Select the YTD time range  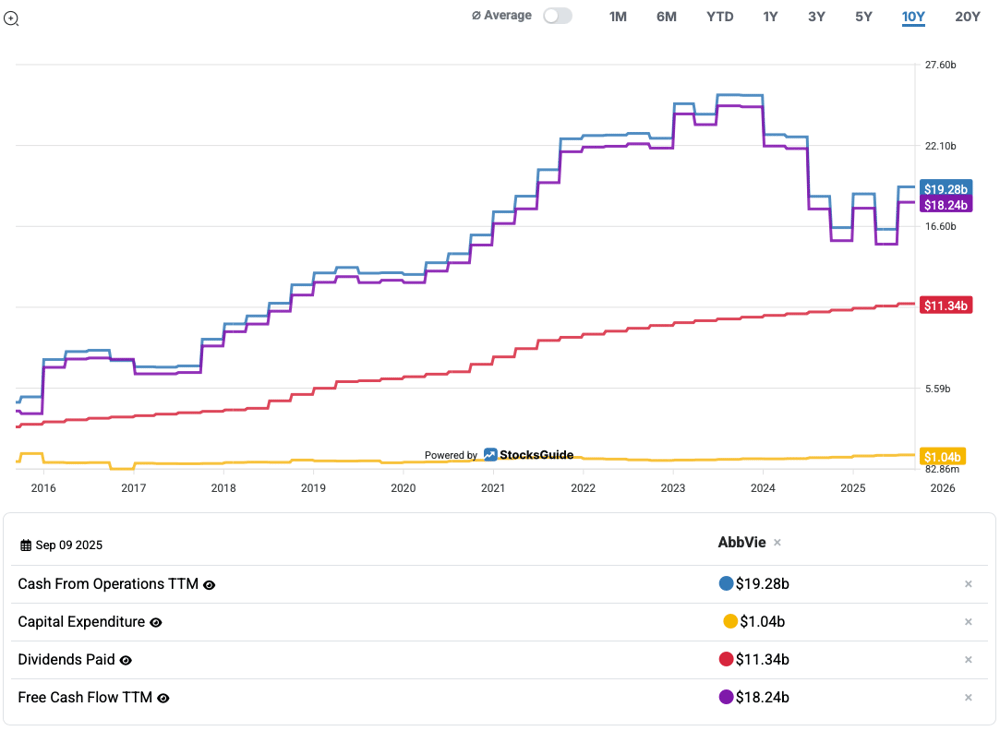point(719,17)
